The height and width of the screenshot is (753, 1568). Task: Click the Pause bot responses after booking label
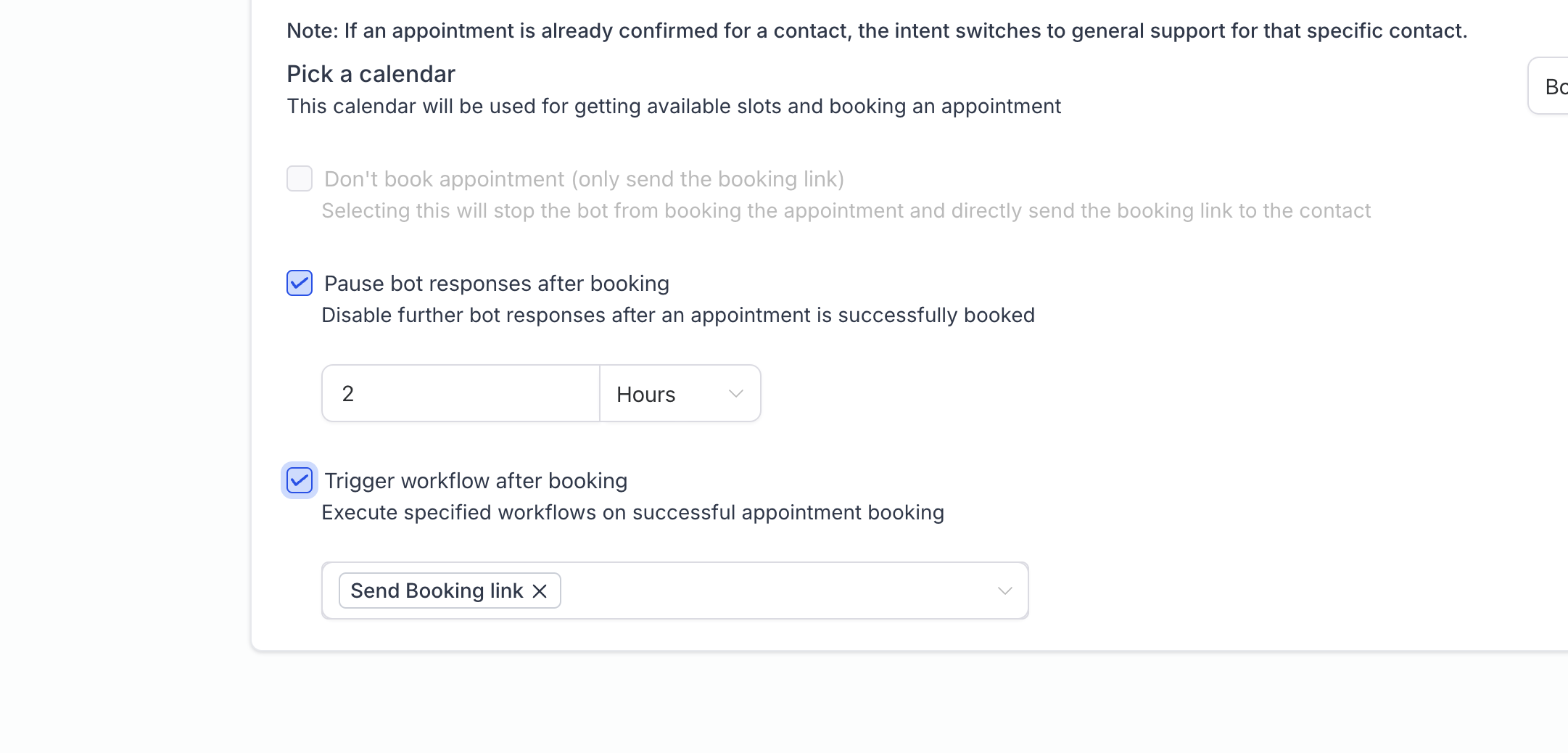pos(496,284)
